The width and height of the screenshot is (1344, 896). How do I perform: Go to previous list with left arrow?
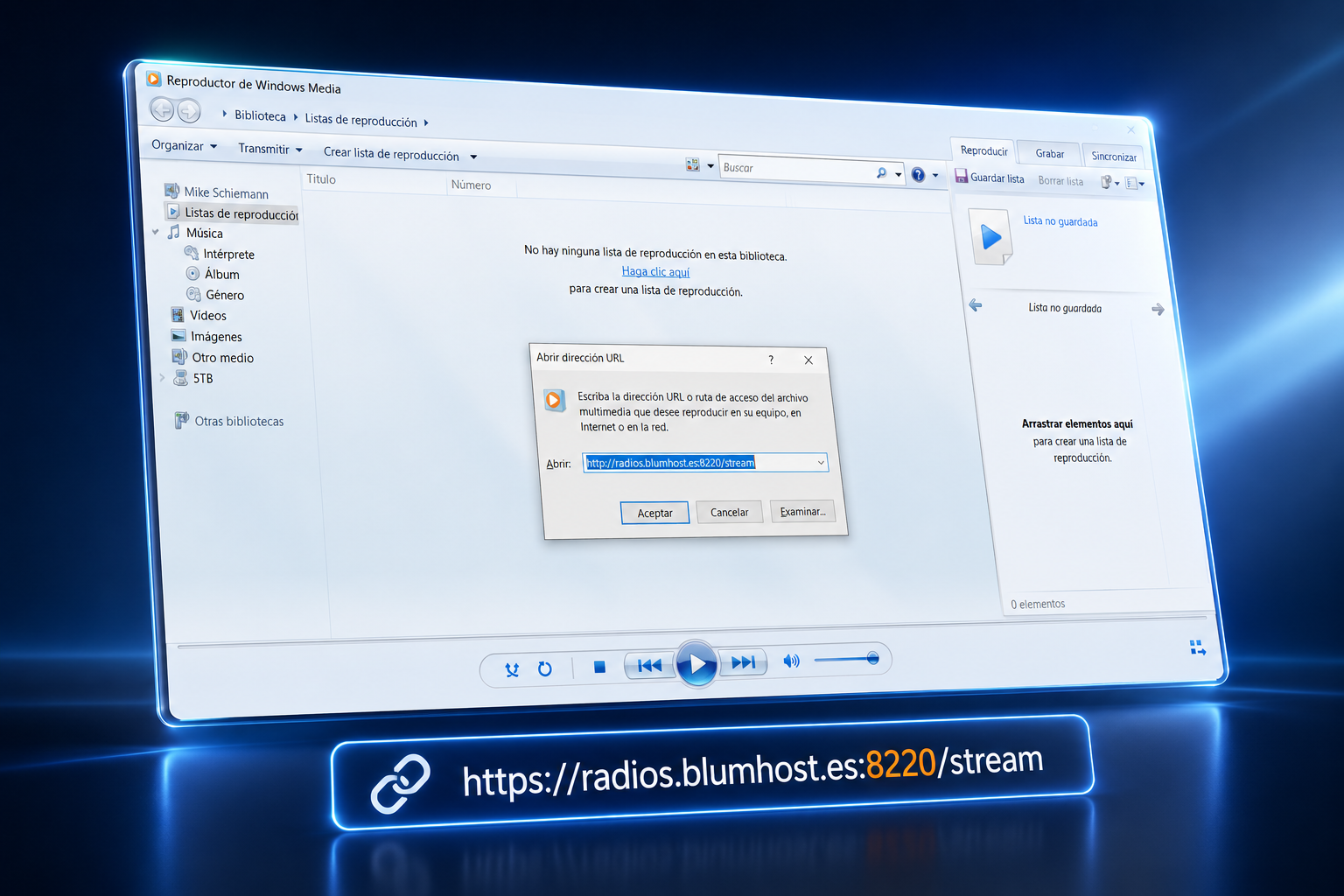point(976,305)
